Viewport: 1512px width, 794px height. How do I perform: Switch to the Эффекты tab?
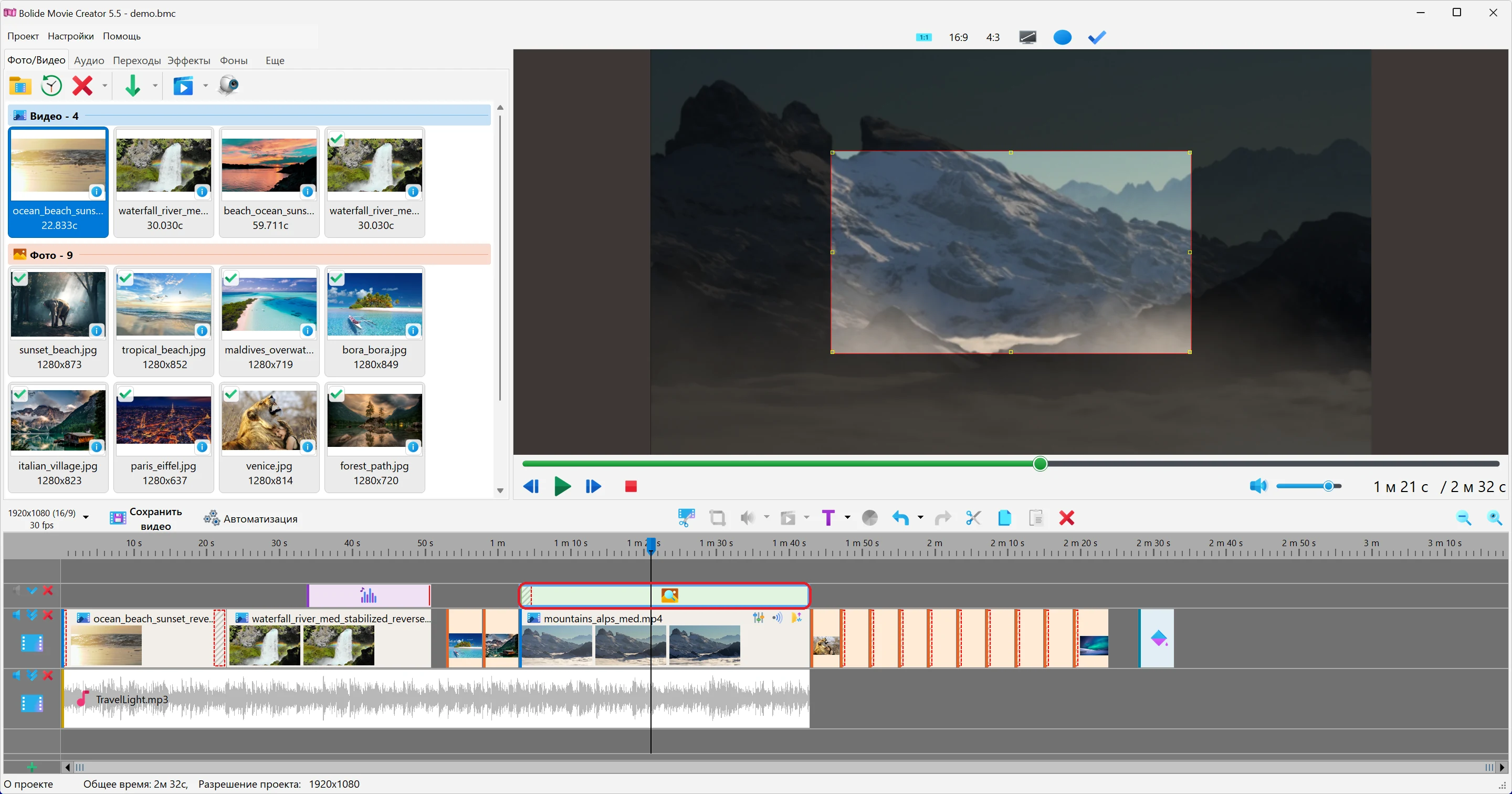pos(188,60)
